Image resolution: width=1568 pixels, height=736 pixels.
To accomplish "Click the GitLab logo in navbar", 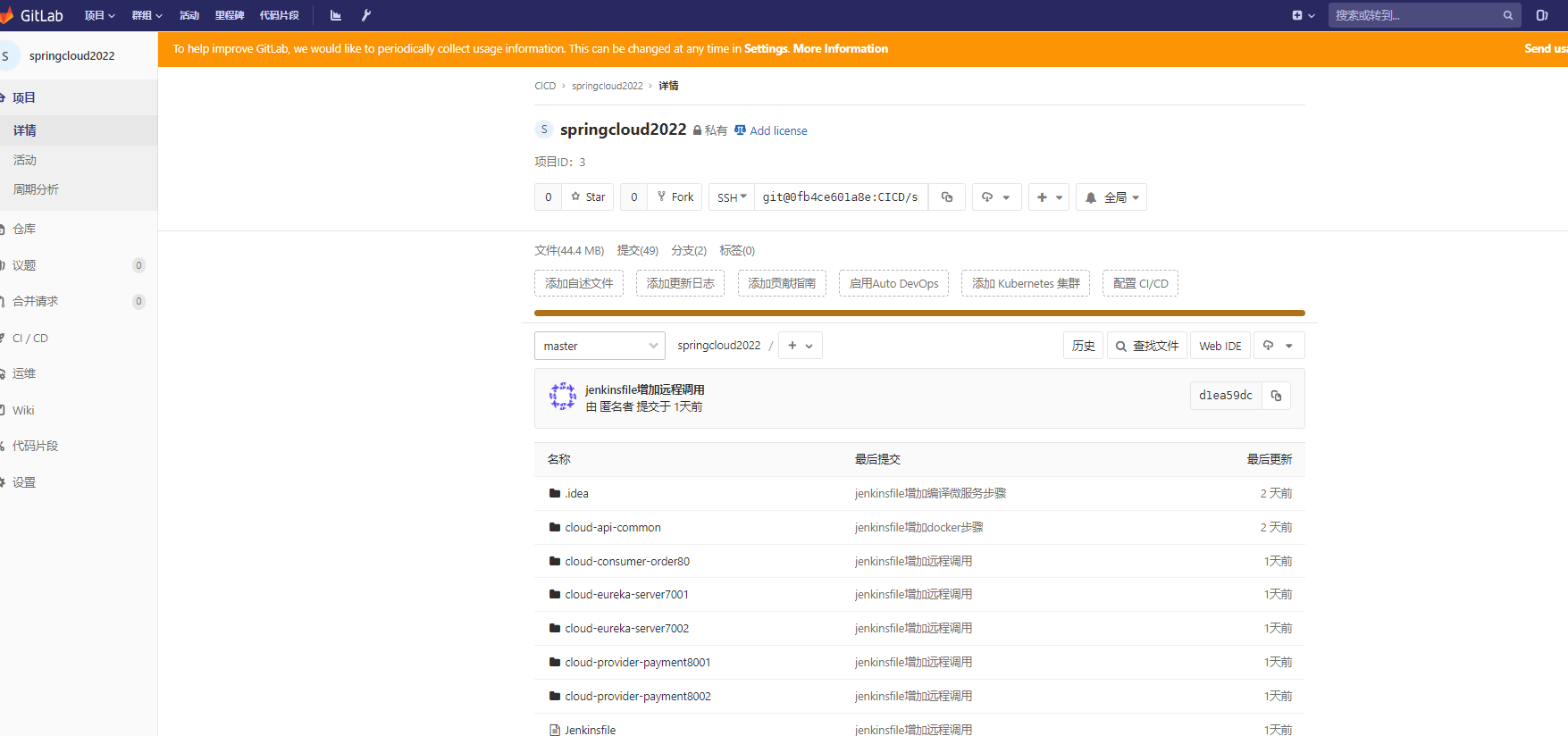I will [32, 15].
